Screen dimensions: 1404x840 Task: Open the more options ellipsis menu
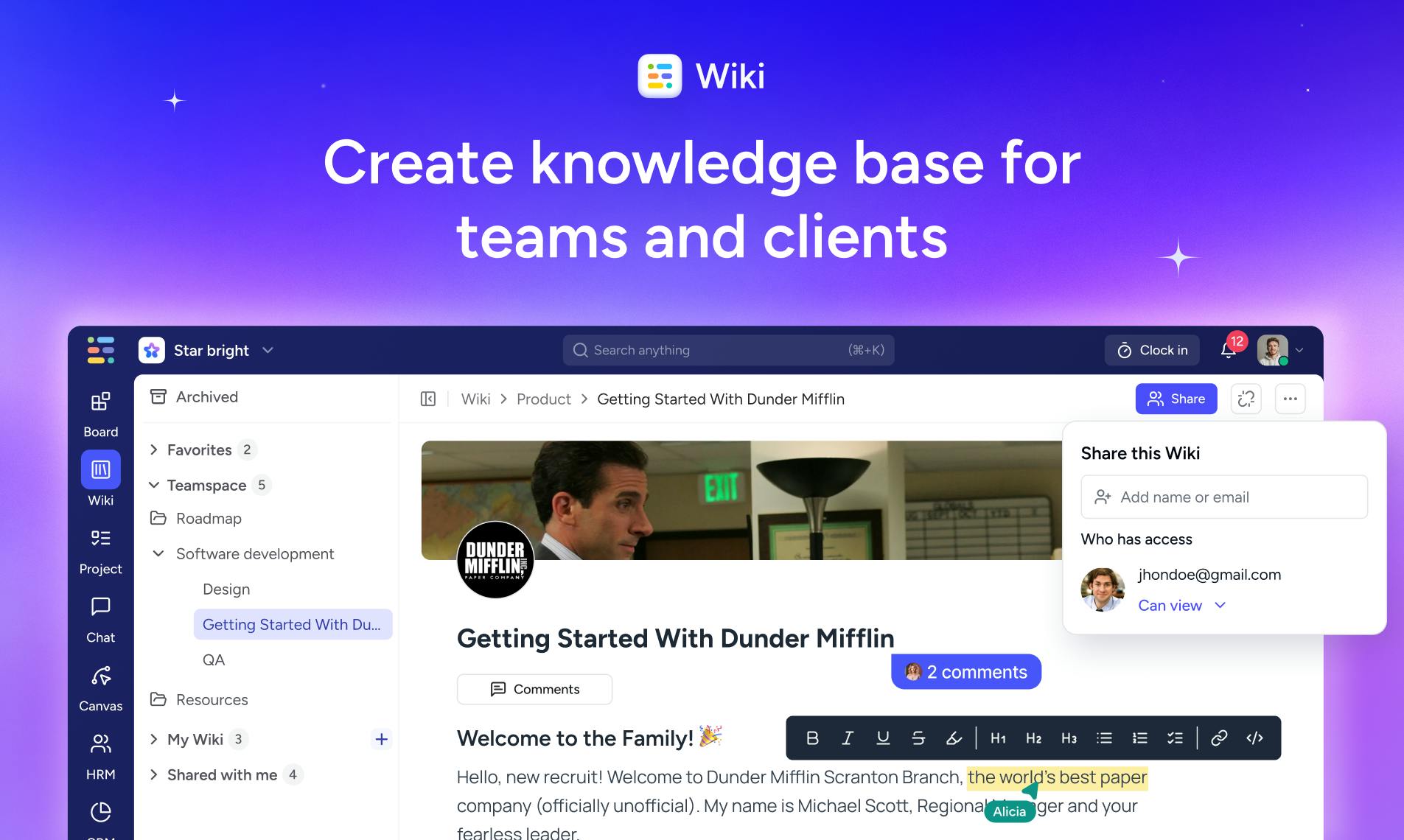click(1291, 399)
